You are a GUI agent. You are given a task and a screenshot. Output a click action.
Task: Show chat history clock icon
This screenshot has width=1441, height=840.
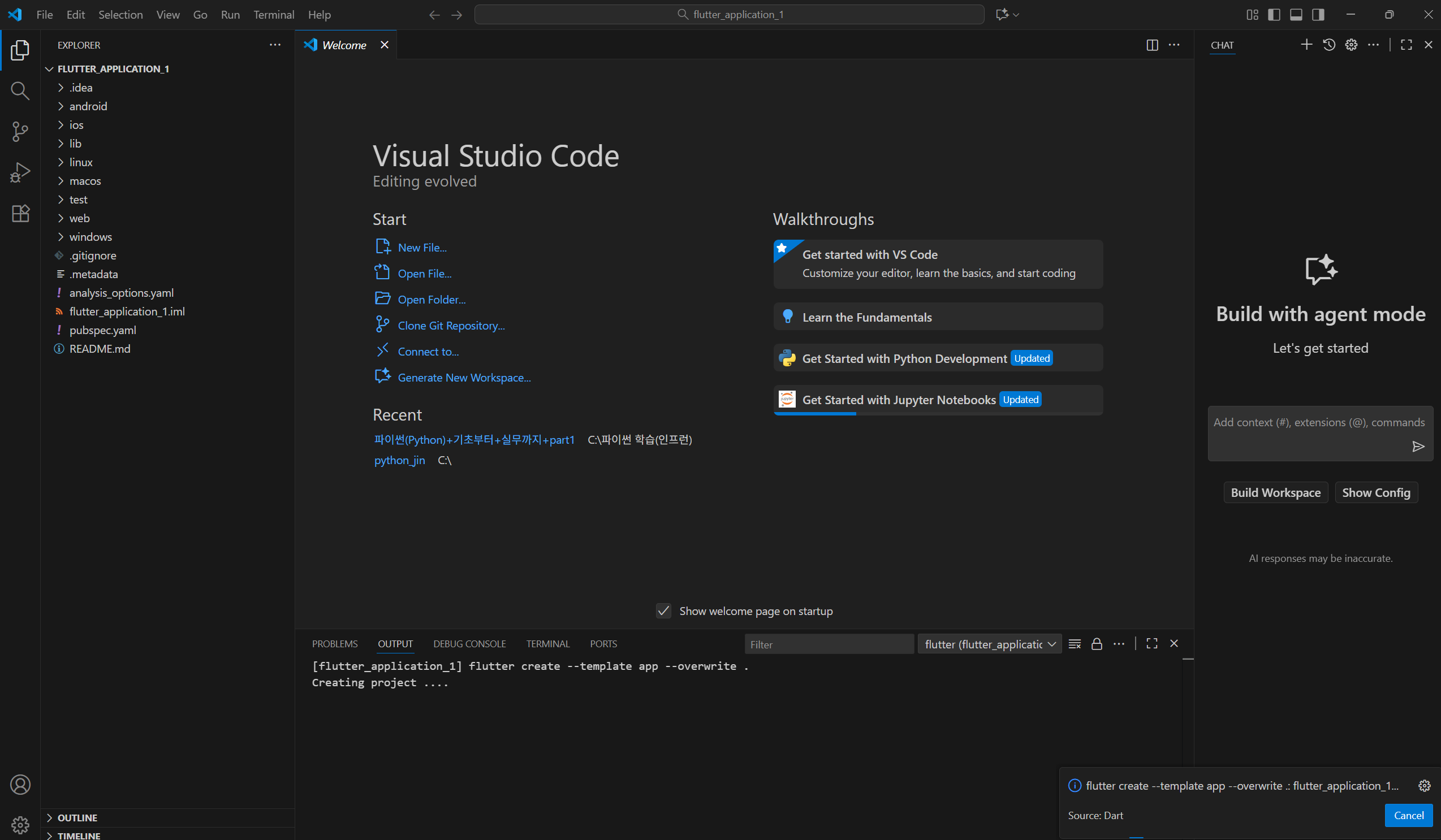(x=1329, y=45)
